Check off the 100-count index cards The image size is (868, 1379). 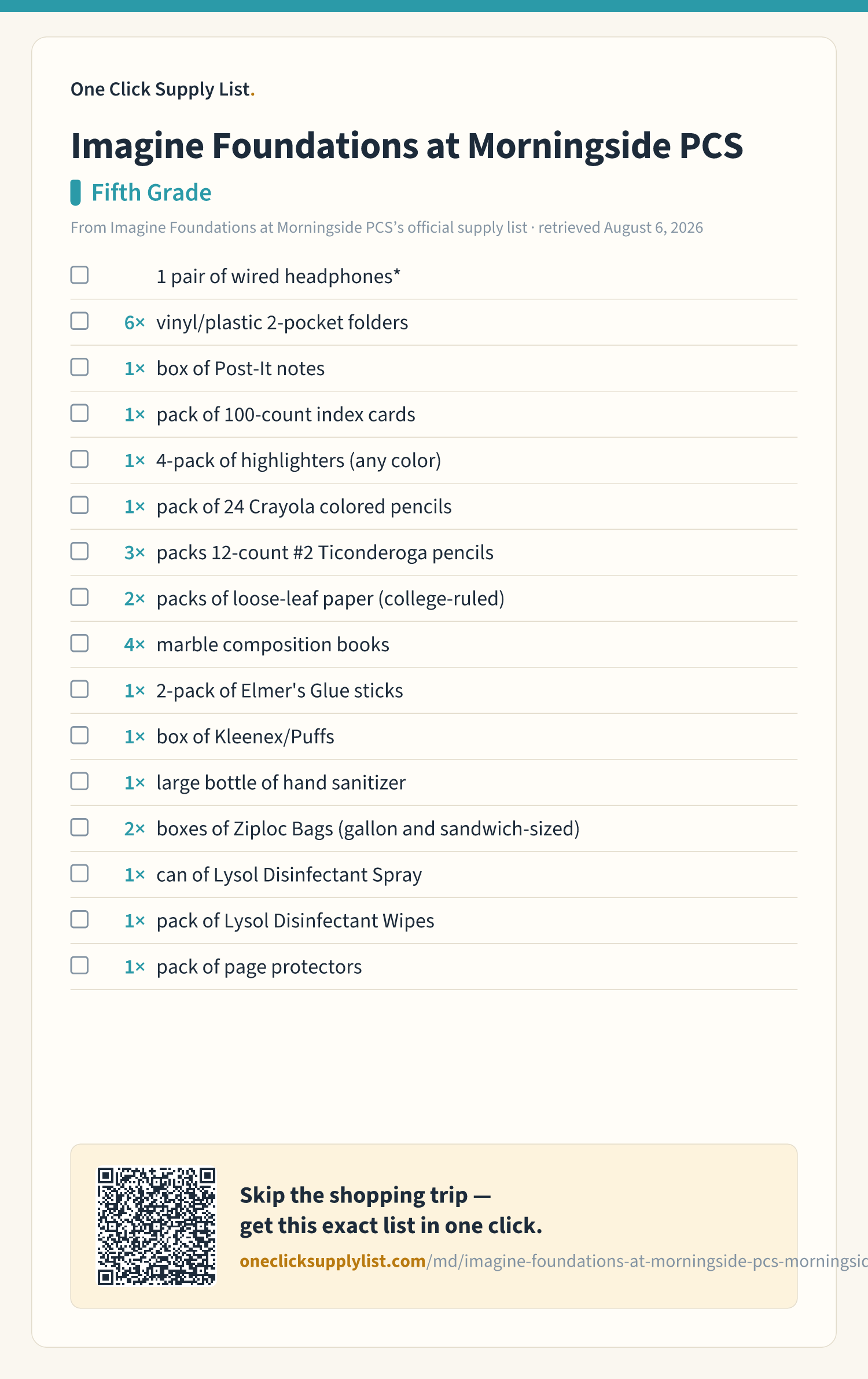(x=79, y=413)
